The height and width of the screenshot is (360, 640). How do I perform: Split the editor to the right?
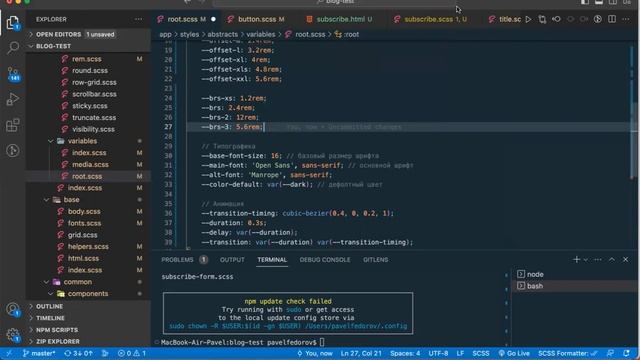(x=612, y=19)
